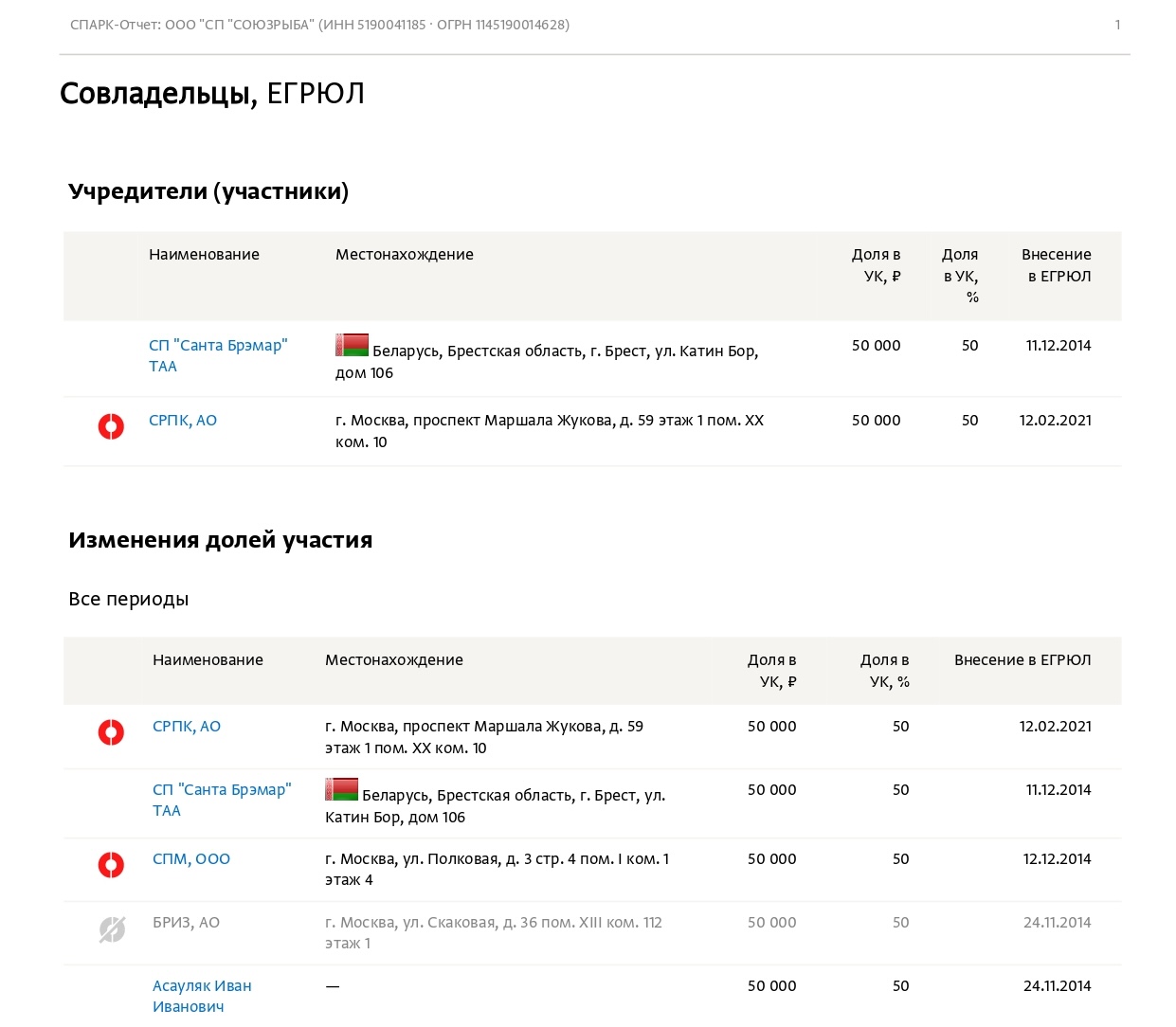The width and height of the screenshot is (1176, 1027).
Task: Click the Внесение в ЕГРЮЛ header under Изменения долей участия
Action: (1022, 660)
